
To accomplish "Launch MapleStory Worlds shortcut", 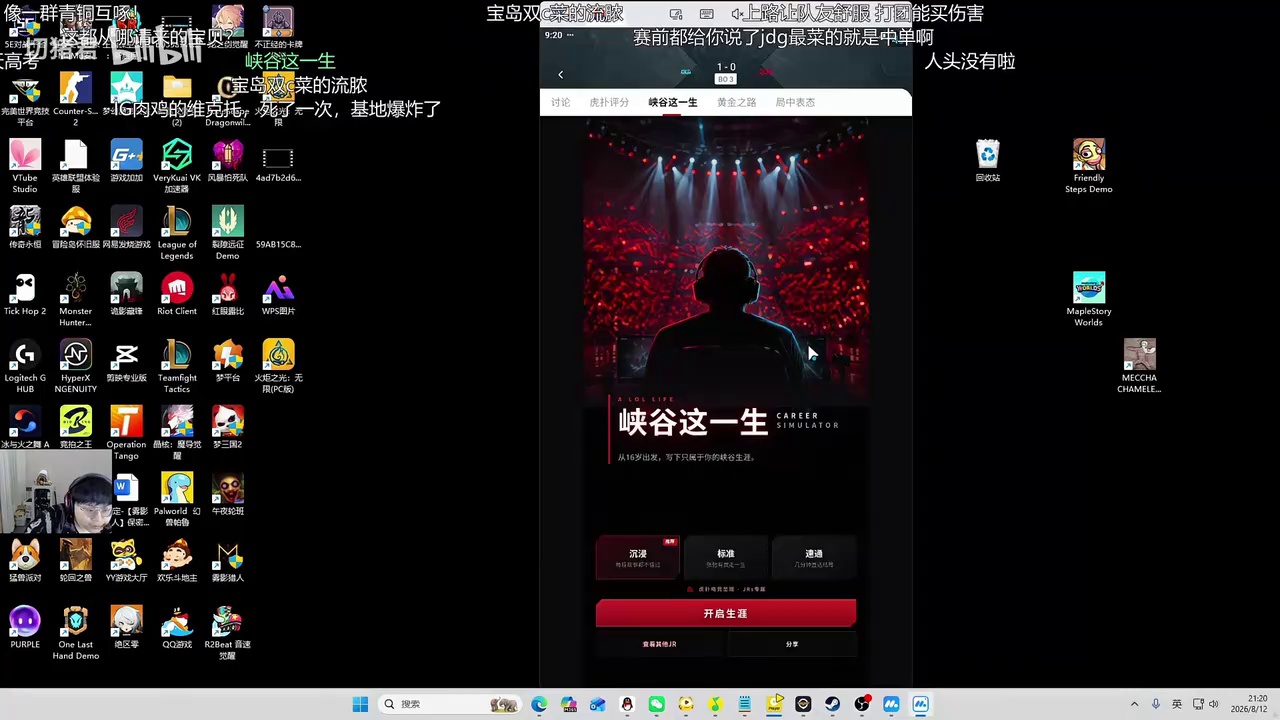I will (1089, 299).
